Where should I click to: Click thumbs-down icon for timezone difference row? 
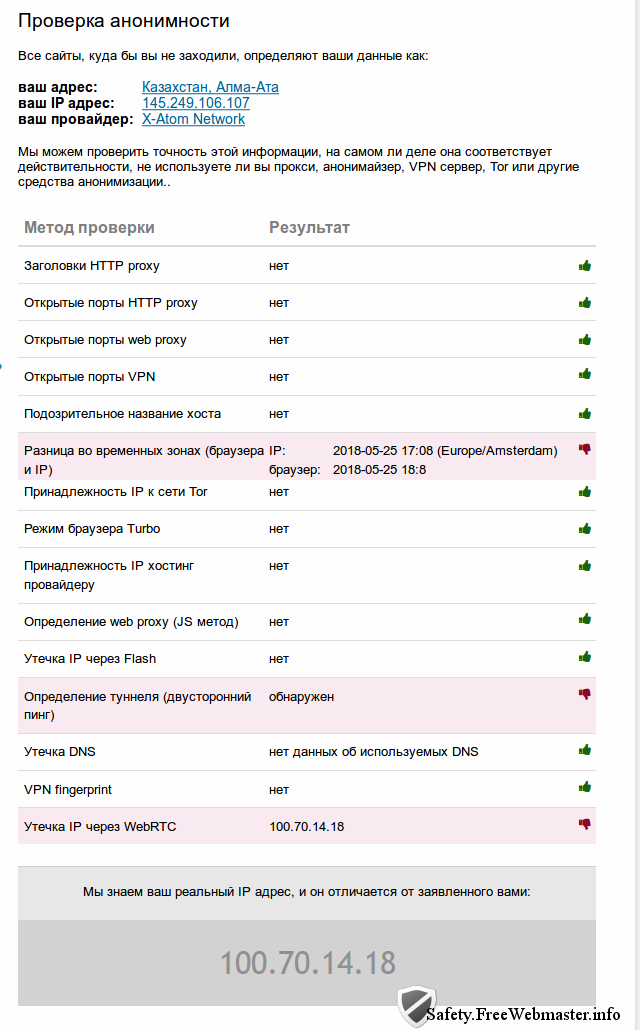[585, 450]
